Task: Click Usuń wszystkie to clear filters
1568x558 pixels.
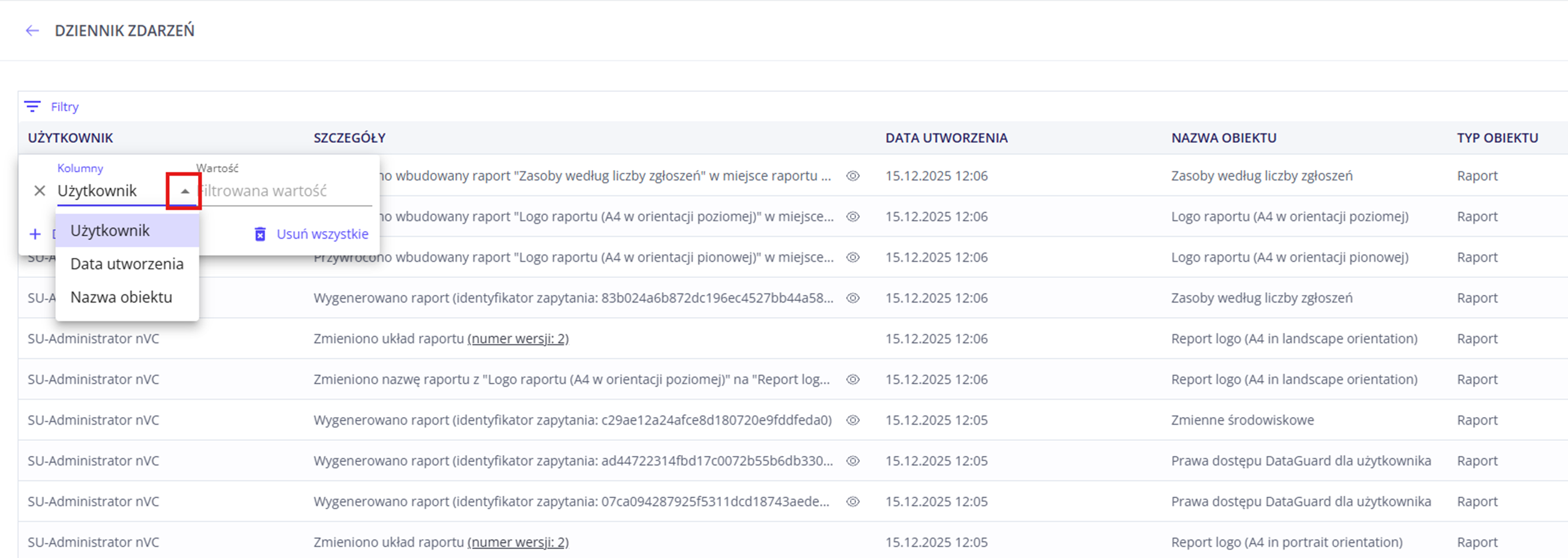Action: pos(322,234)
